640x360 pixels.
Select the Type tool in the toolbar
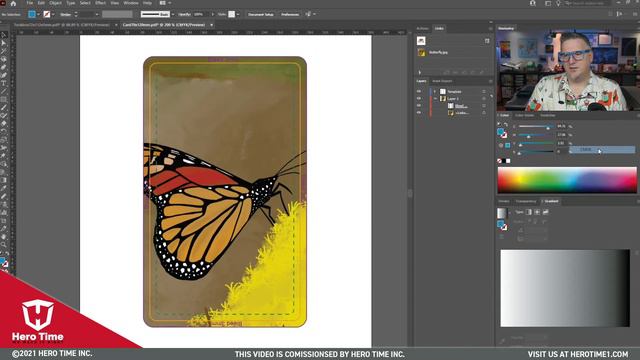pos(4,83)
